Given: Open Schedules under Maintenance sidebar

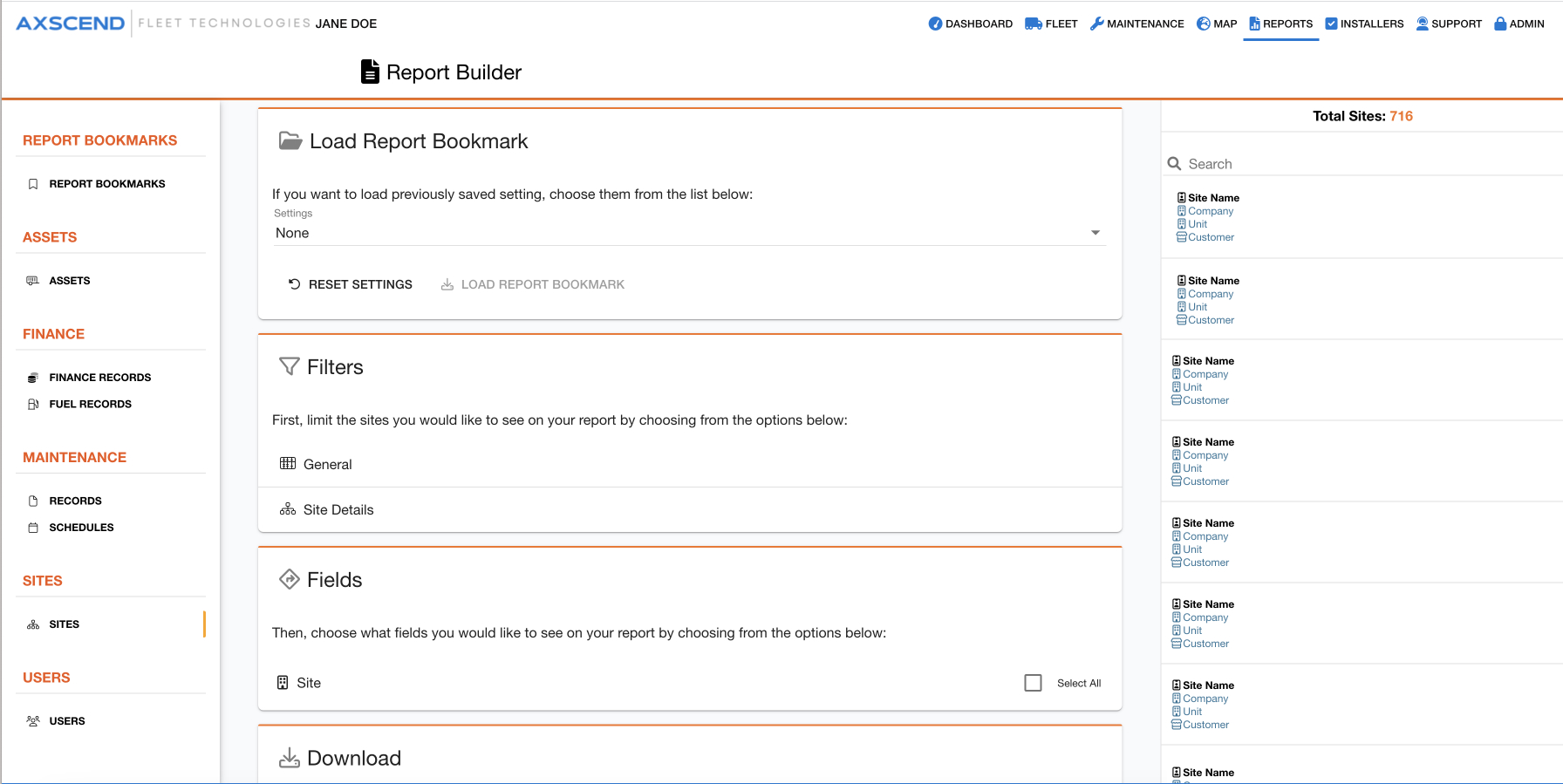Looking at the screenshot, I should (x=81, y=528).
